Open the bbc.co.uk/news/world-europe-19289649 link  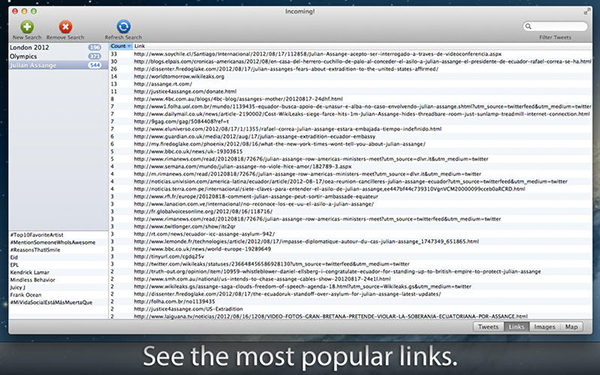tap(202, 249)
